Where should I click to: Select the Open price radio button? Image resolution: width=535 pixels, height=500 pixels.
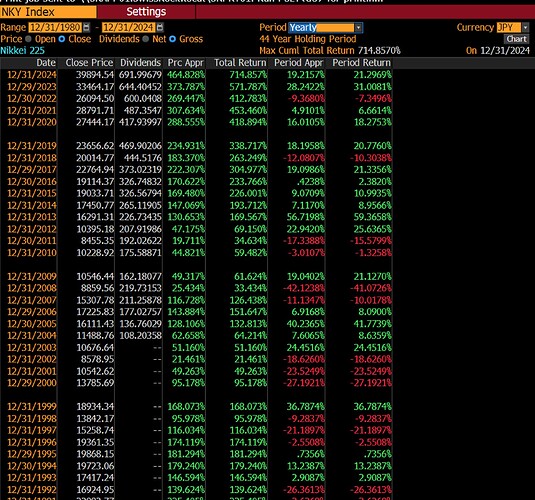28,39
